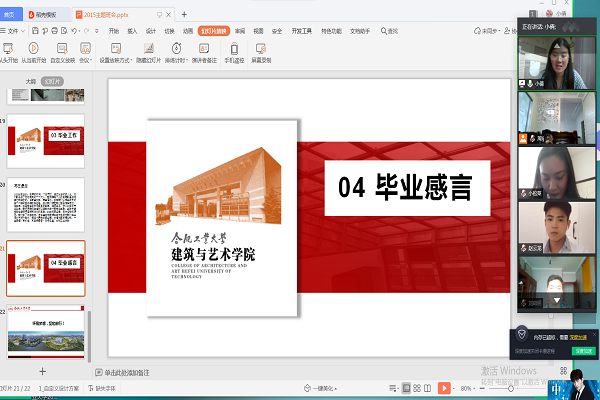The image size is (600, 400).
Task: Open the 插入 ribbon tab
Action: pos(132,31)
